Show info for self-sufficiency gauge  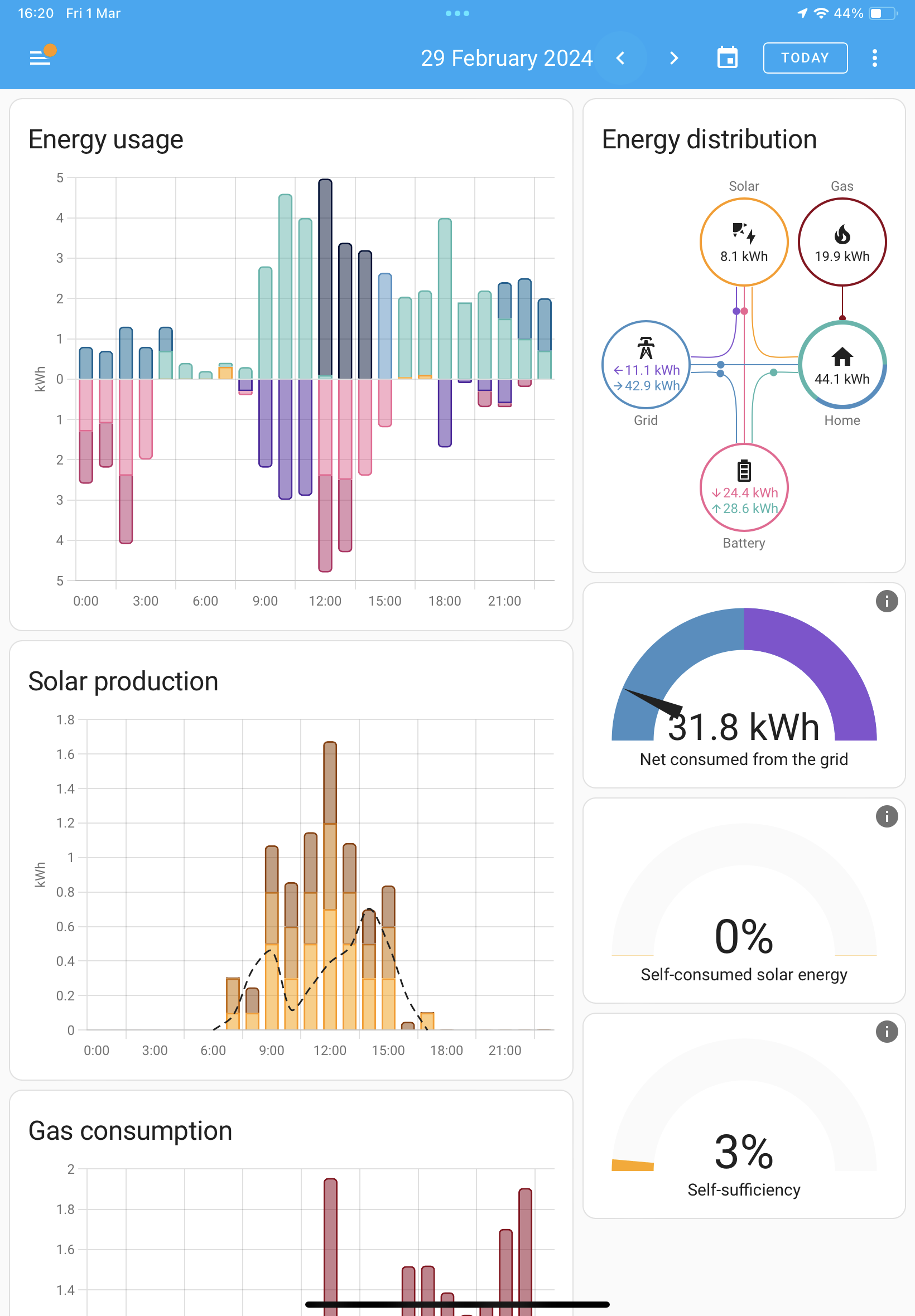[x=887, y=1031]
